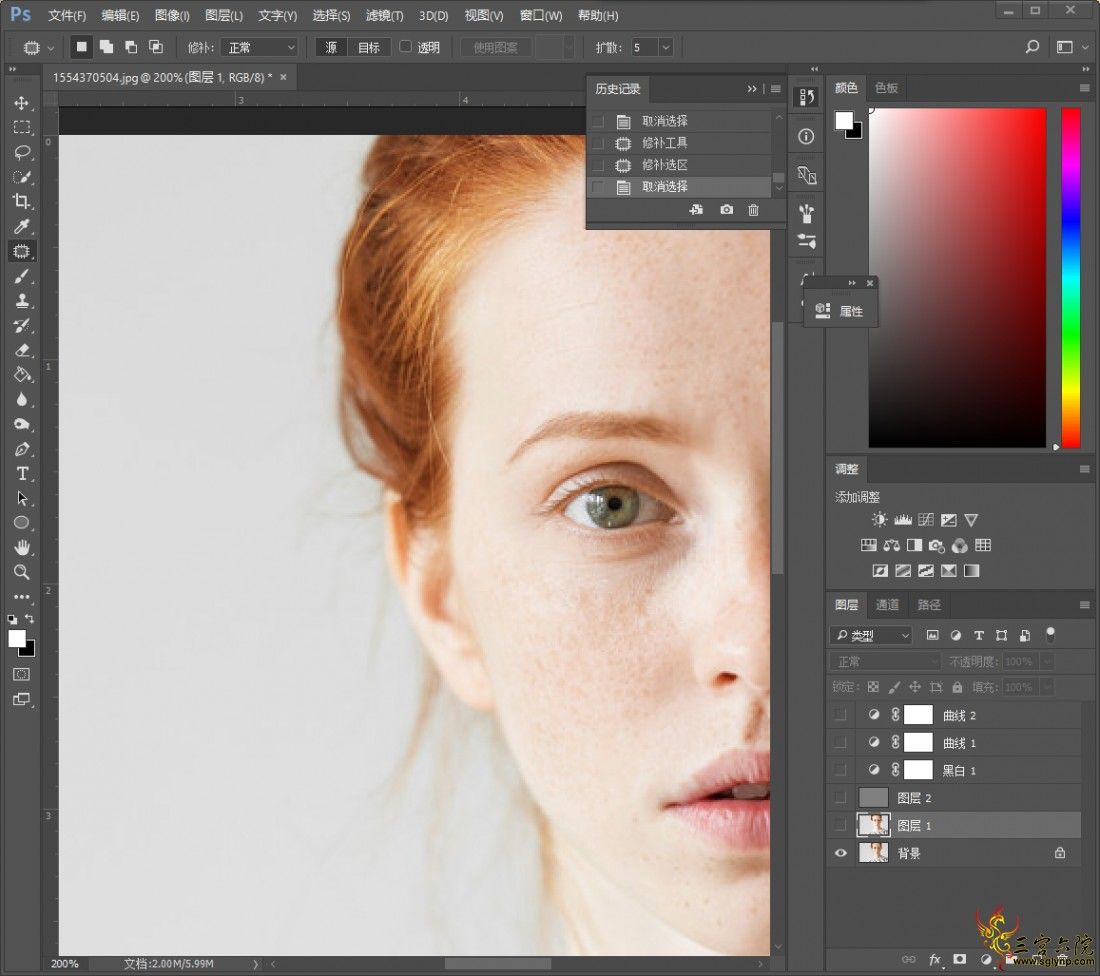Select 修补工具 history state
This screenshot has height=976, width=1100.
pos(679,143)
